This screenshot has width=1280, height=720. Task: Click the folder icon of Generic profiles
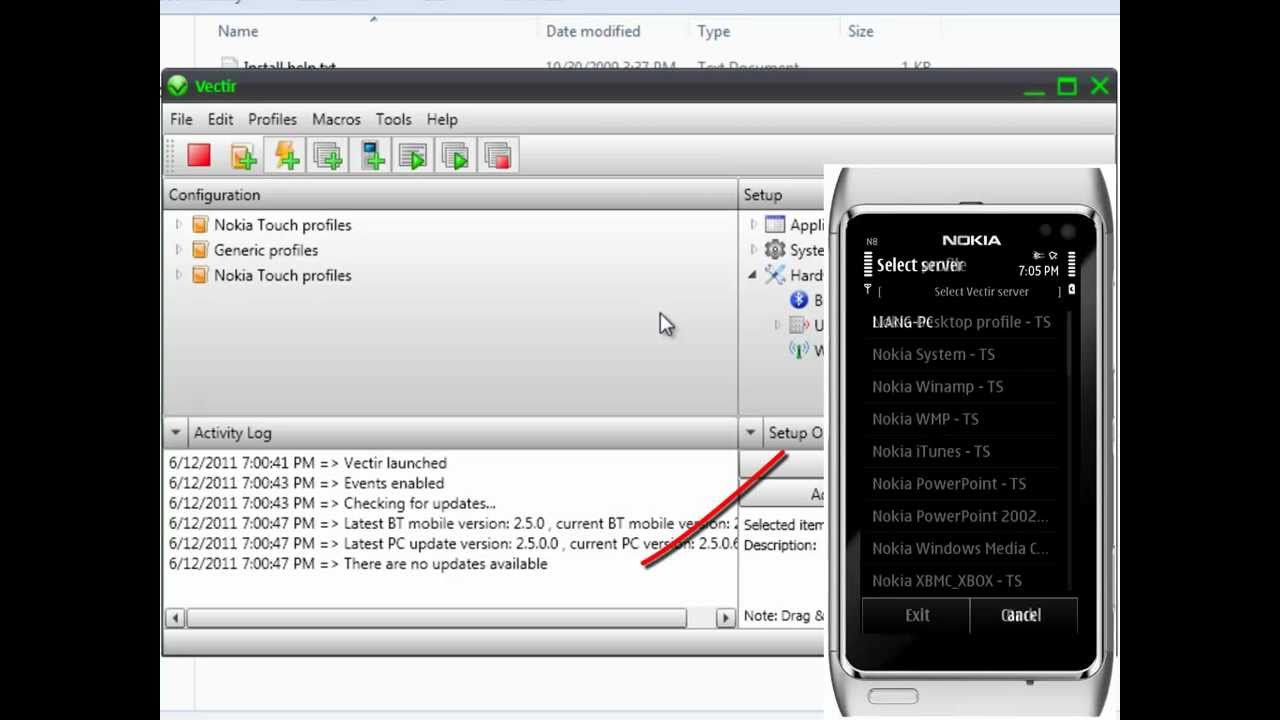tap(200, 250)
